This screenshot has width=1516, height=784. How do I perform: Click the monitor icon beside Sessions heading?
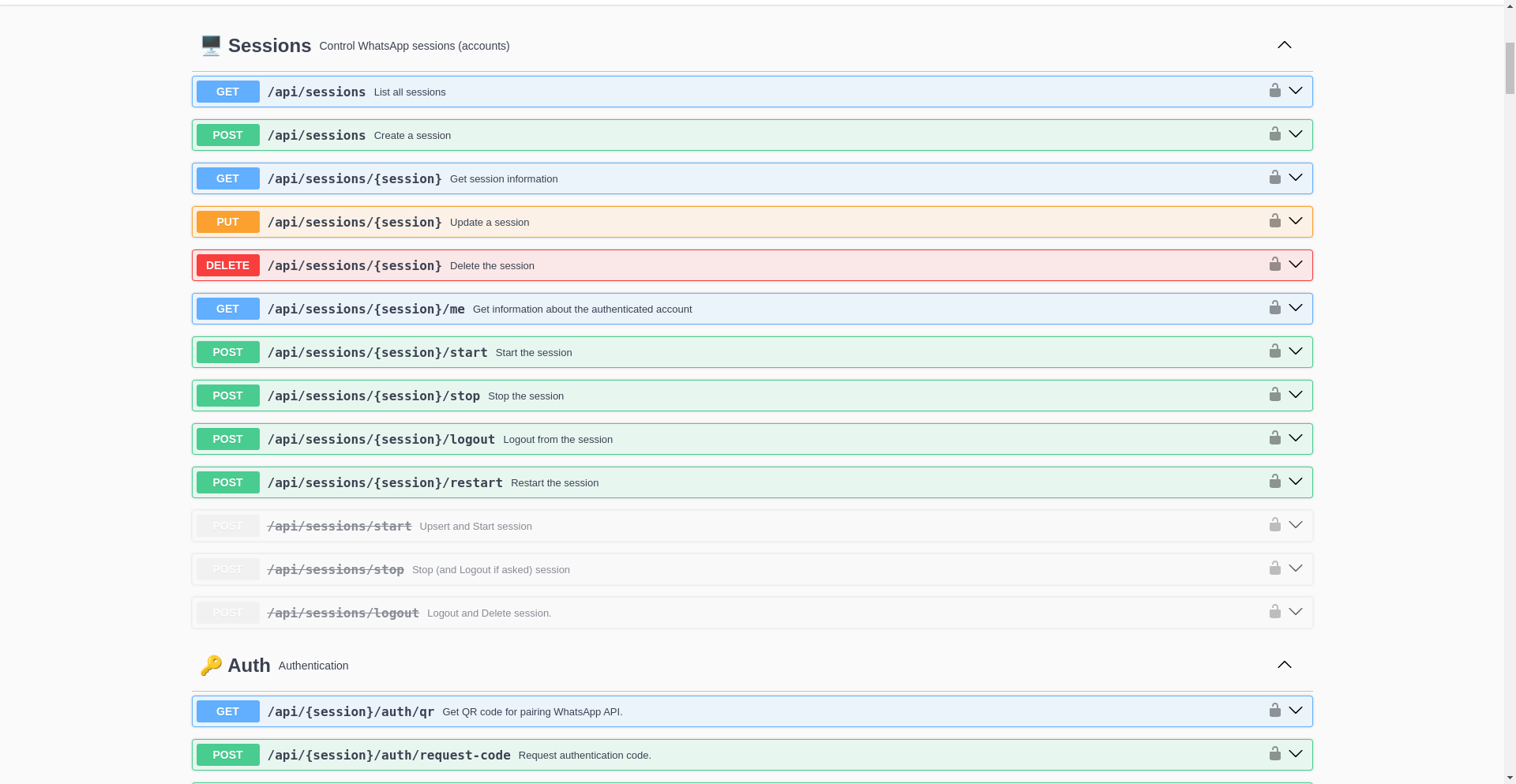[x=210, y=45]
